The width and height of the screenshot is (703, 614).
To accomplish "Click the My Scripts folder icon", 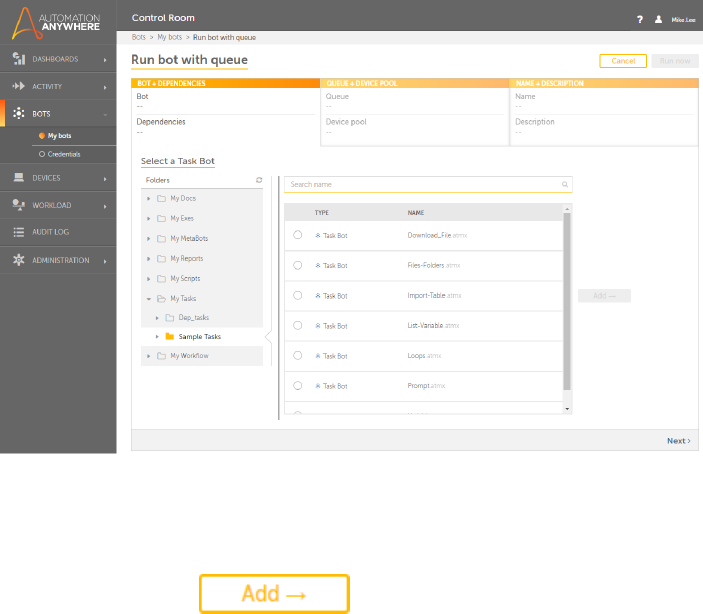I will tap(161, 279).
